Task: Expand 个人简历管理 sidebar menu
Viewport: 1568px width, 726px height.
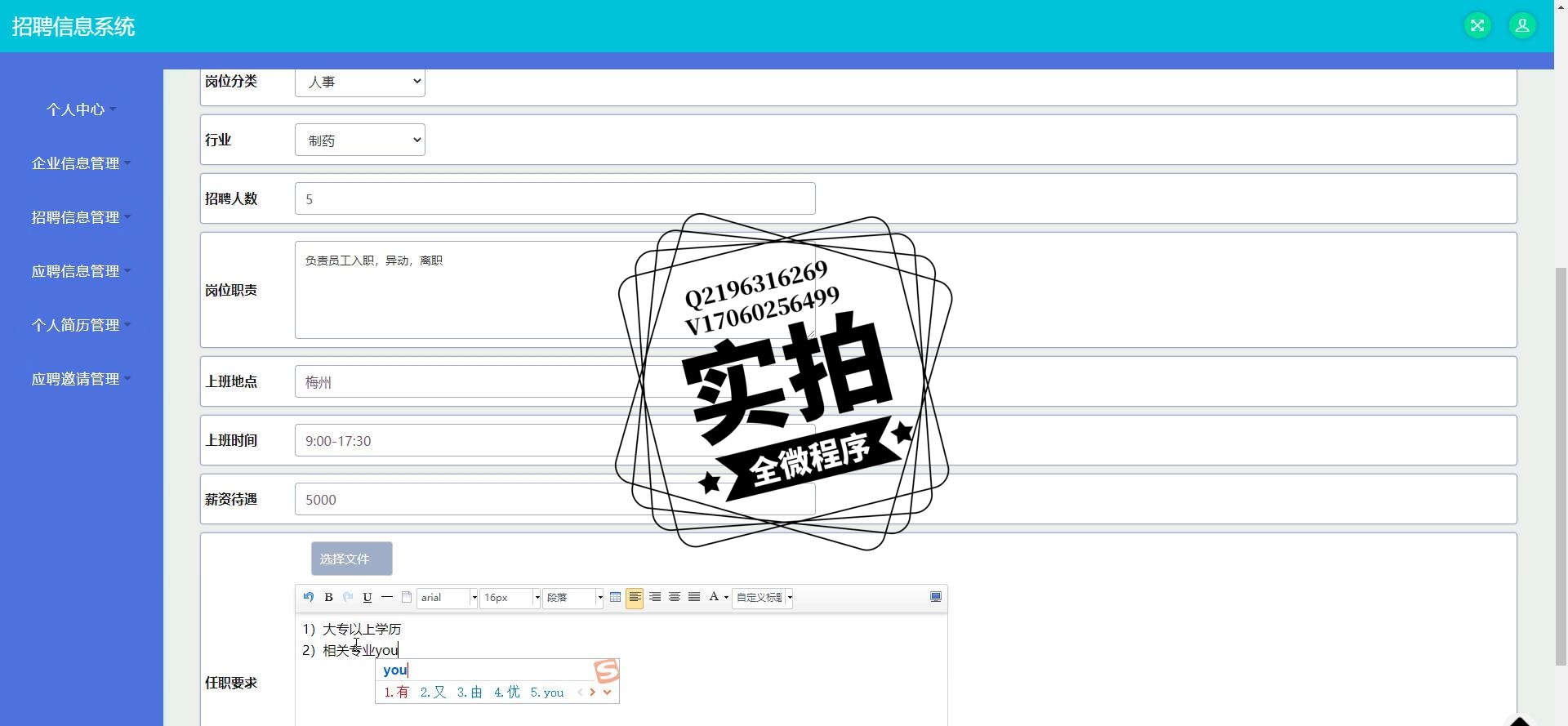Action: [x=81, y=325]
